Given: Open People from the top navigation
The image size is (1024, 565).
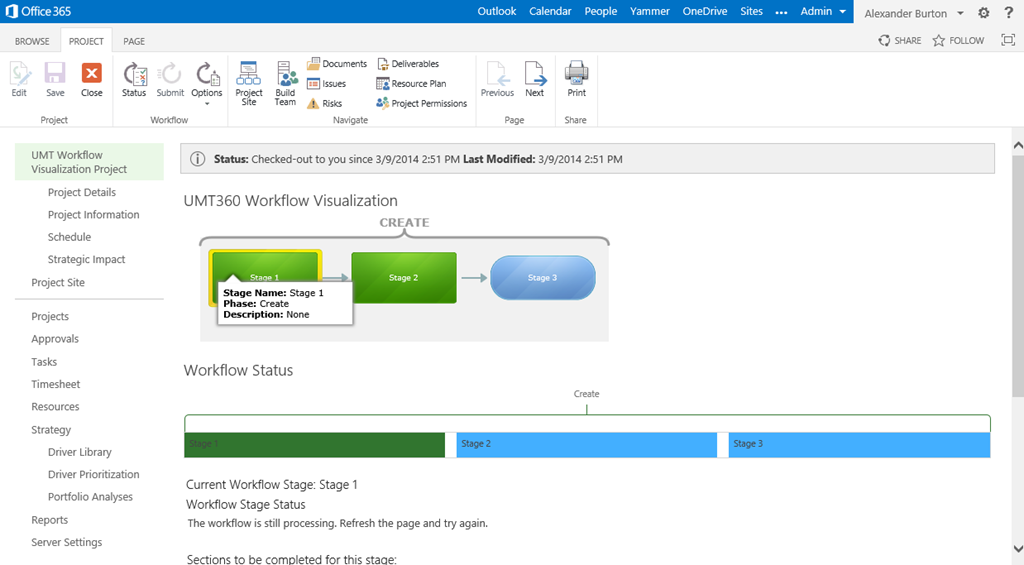Looking at the screenshot, I should pos(601,11).
